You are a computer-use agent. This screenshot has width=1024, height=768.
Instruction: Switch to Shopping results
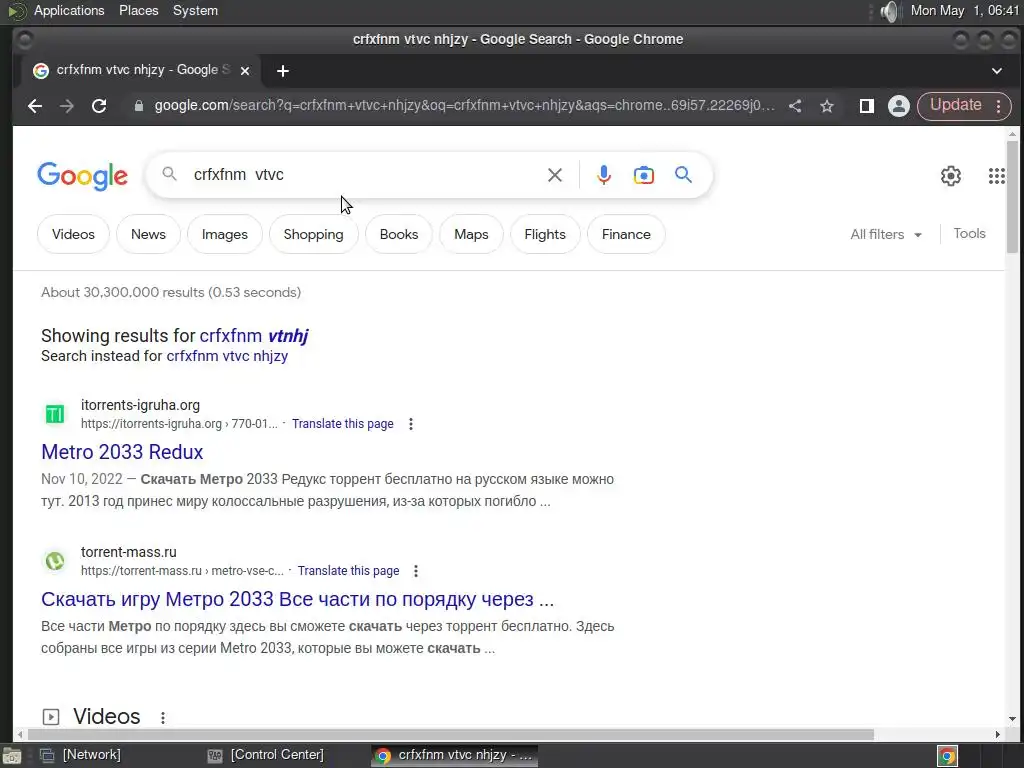313,234
